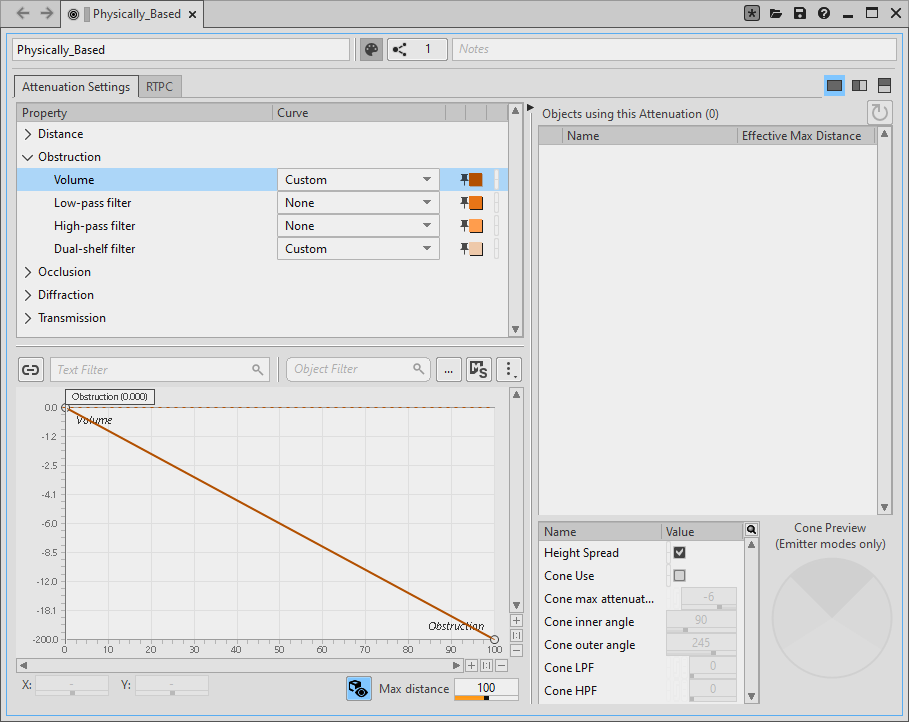Screen dimensions: 909x722
Task: Open the help question mark icon
Action: [x=824, y=14]
